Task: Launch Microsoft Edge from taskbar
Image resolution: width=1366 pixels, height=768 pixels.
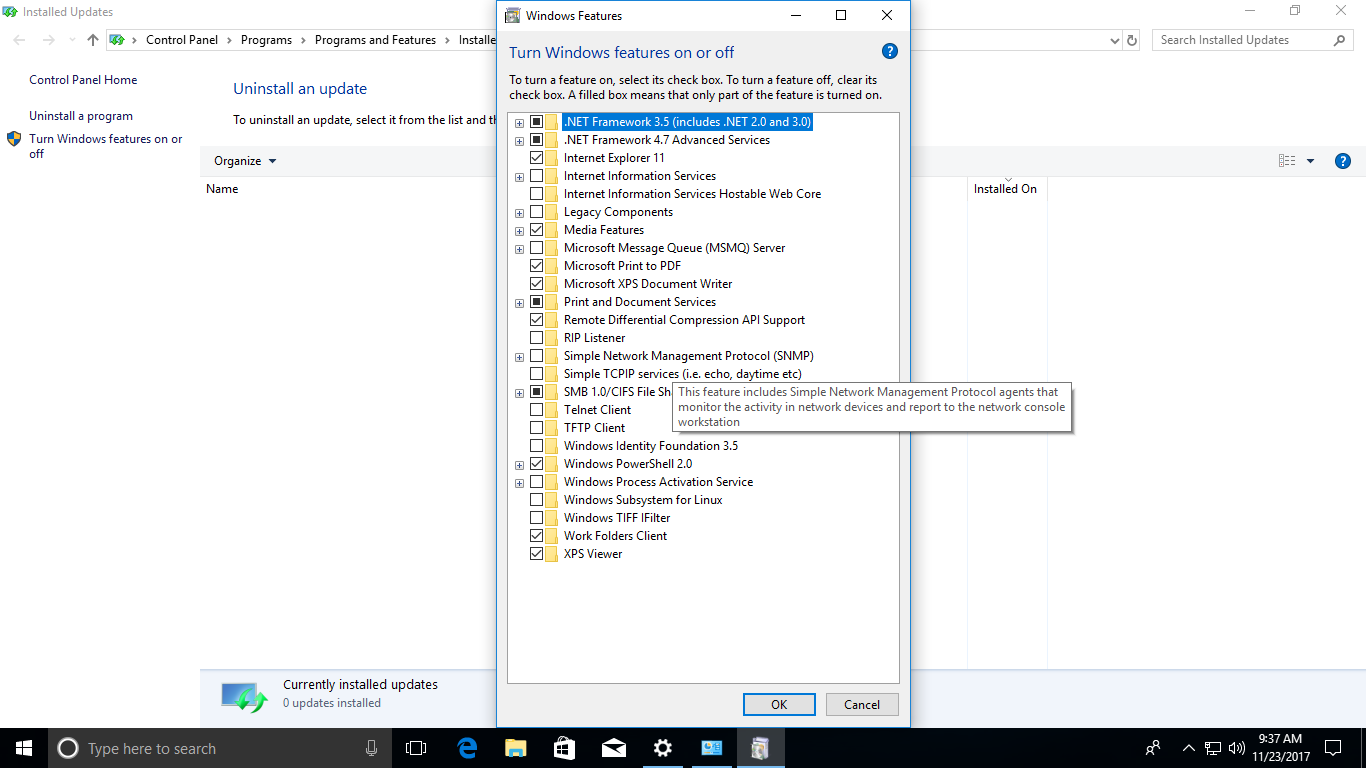Action: (x=467, y=748)
